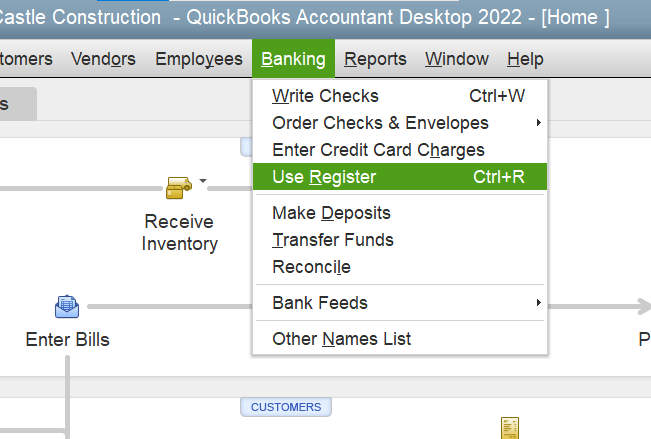Screen dimensions: 651x439
Task: Select Other Names List
Action: pos(400,339)
